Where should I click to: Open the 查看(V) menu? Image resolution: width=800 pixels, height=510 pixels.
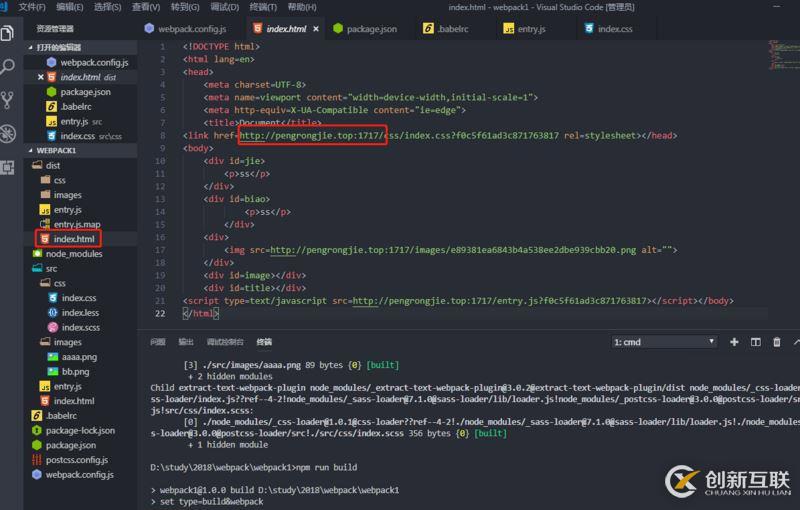(x=146, y=7)
